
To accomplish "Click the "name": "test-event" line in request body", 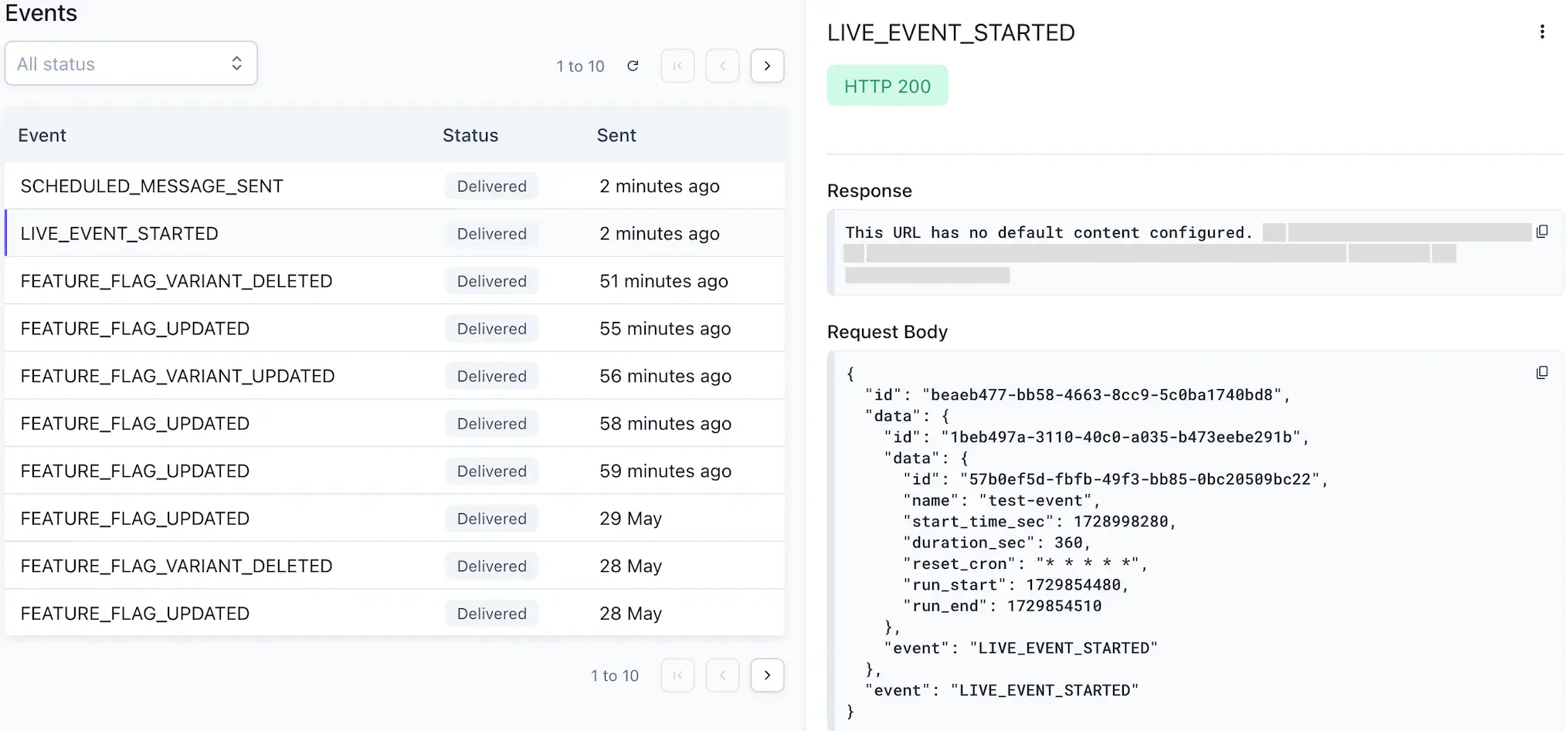I will tap(1002, 500).
